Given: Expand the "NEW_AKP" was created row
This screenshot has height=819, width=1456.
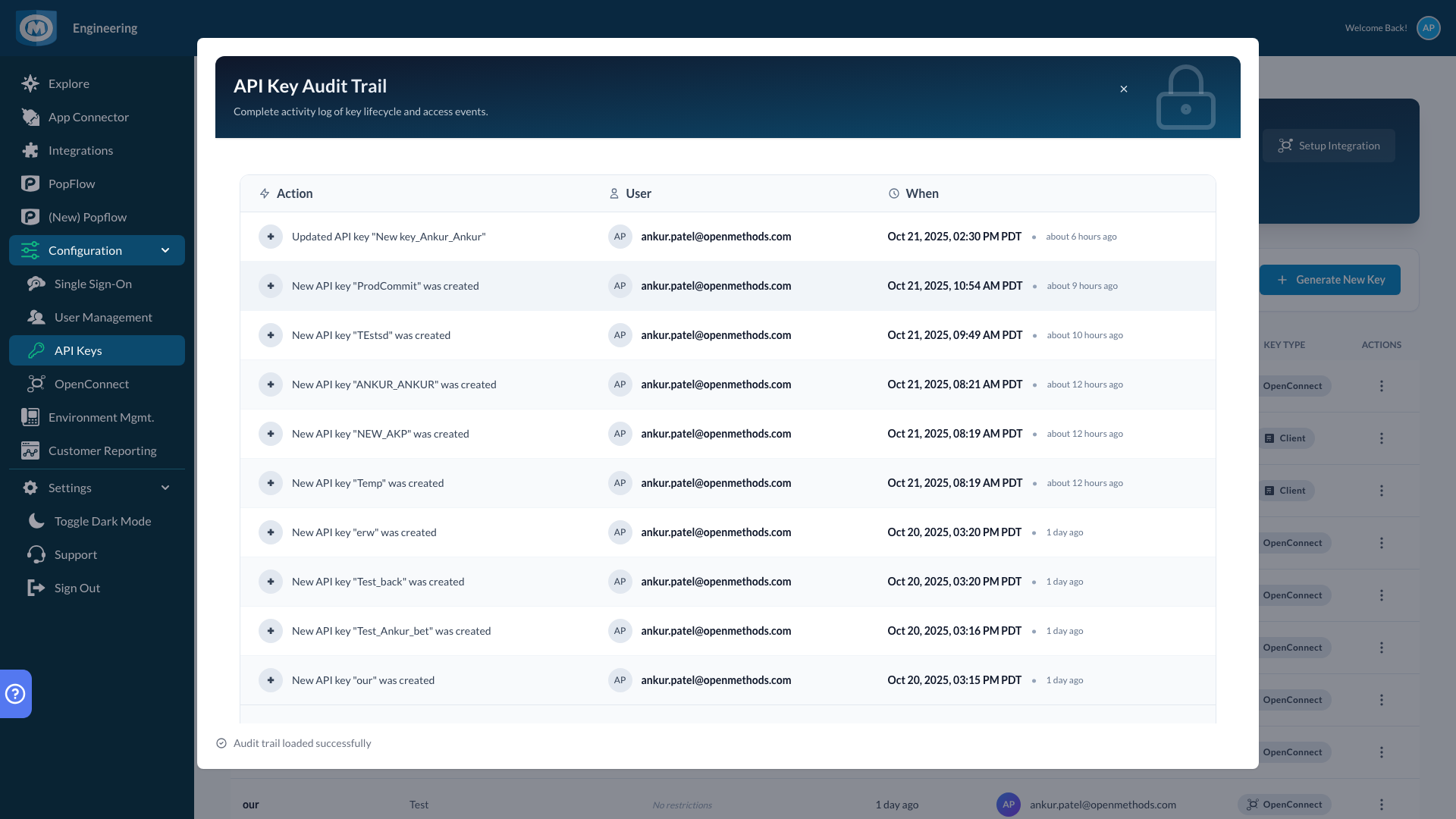Looking at the screenshot, I should (271, 434).
